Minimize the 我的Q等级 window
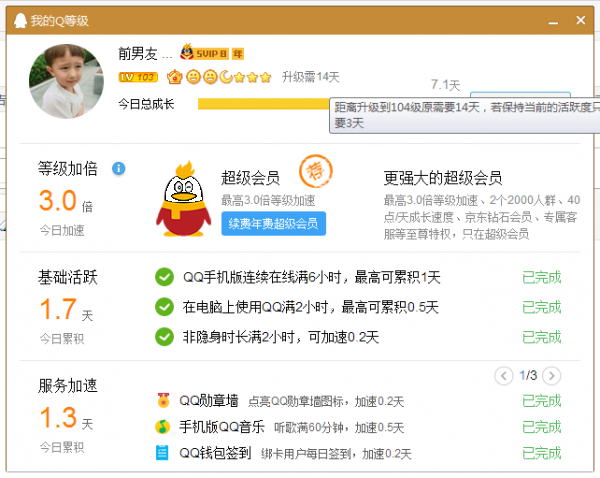 [x=553, y=21]
